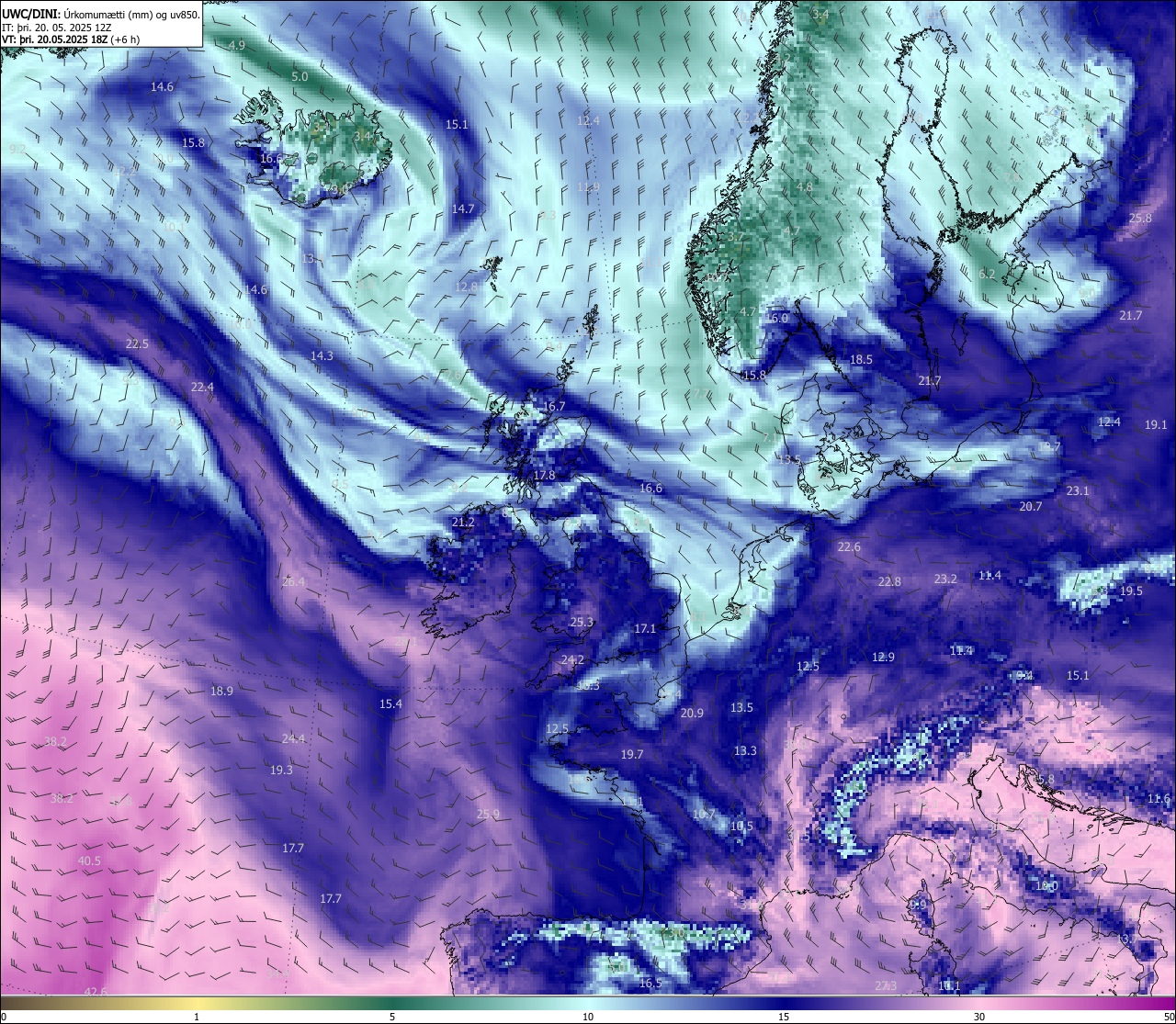This screenshot has height=1024, width=1176.
Task: Click the 14.3 value on the map
Action: pos(322,355)
